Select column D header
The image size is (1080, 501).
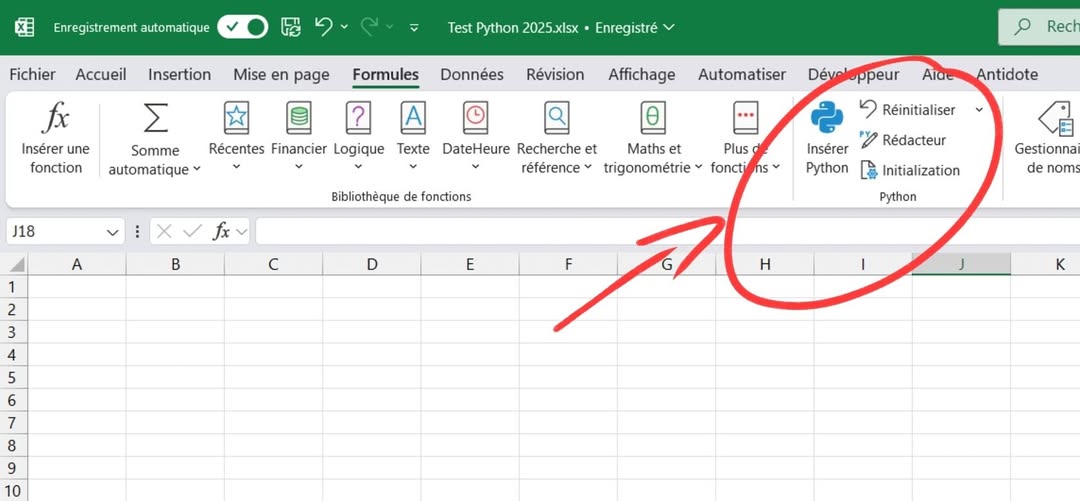pos(372,264)
